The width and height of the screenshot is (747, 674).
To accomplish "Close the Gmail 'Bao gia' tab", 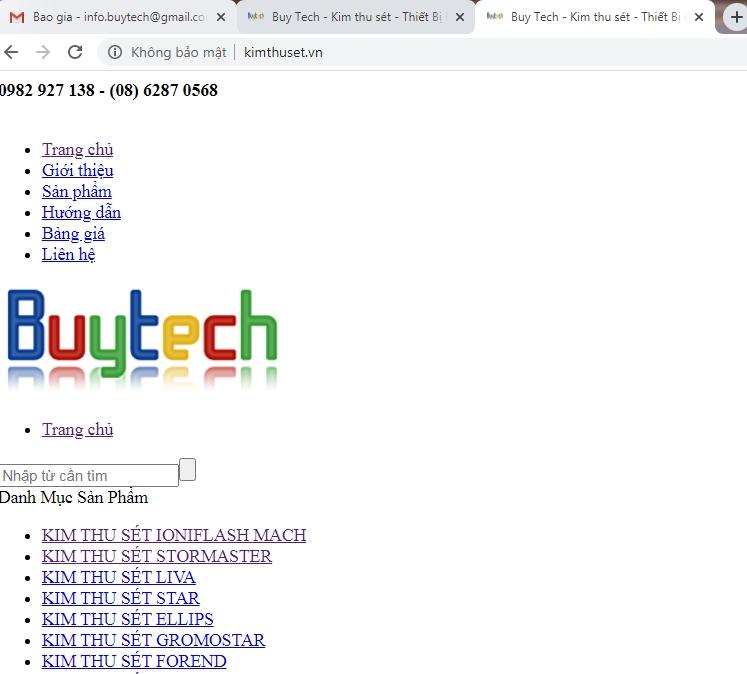I will [x=221, y=17].
